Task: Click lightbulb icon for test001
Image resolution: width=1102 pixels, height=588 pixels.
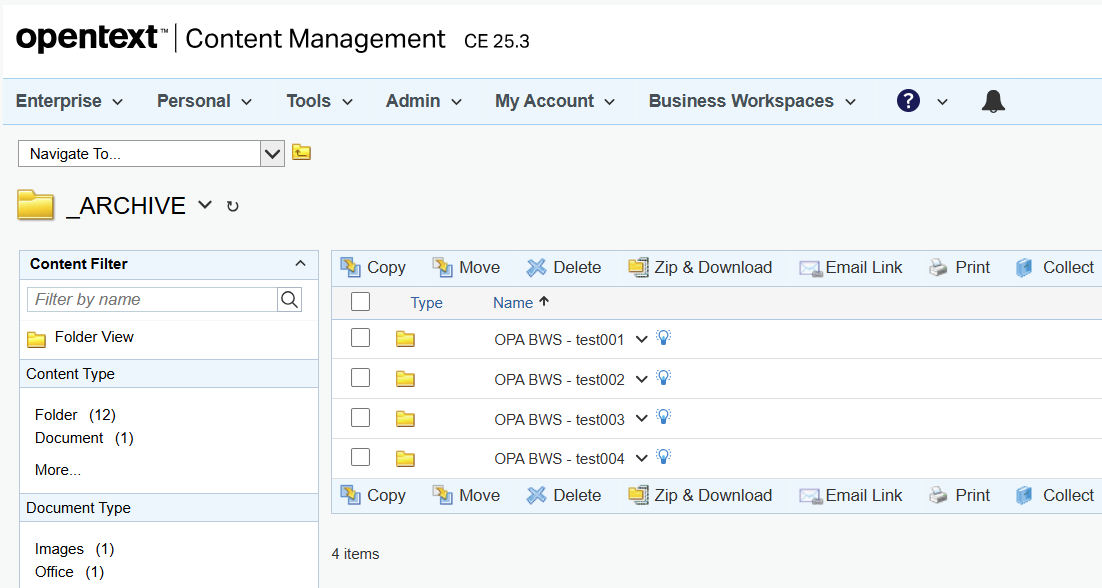Action: pos(663,338)
